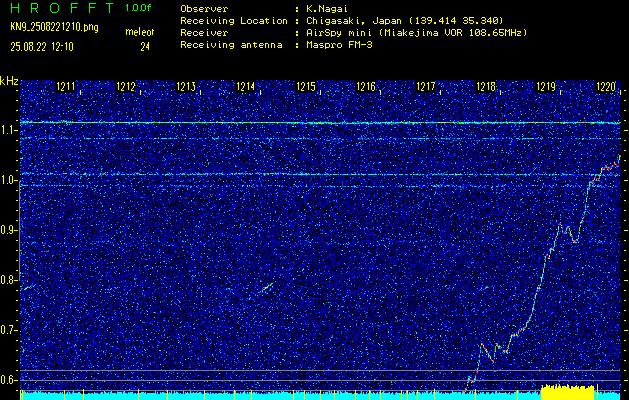The width and height of the screenshot is (629, 400).
Task: Click the Chigasaki, Japan location value
Action: (404, 21)
